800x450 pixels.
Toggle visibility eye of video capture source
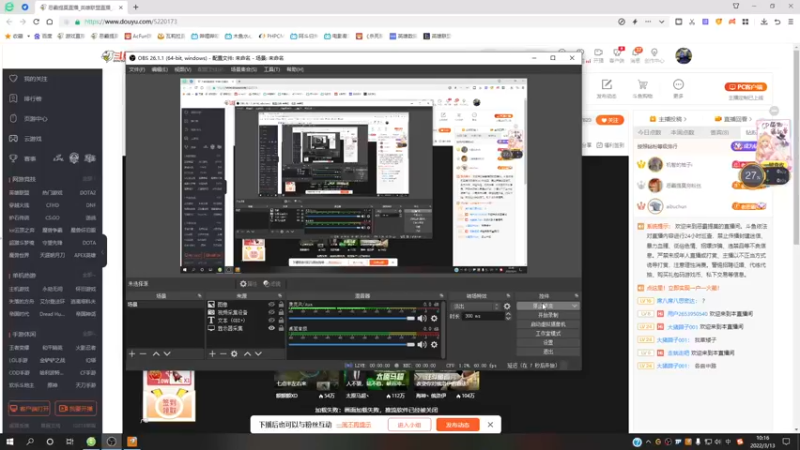[x=271, y=312]
